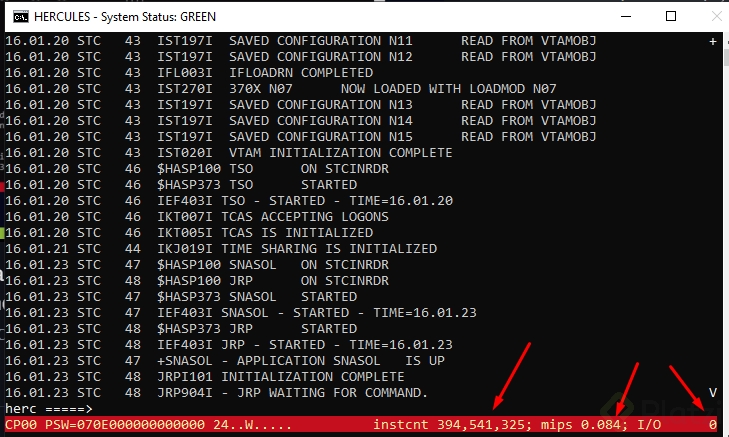This screenshot has width=729, height=437.
Task: Click the red marker on the left edge
Action: (x=3, y=185)
